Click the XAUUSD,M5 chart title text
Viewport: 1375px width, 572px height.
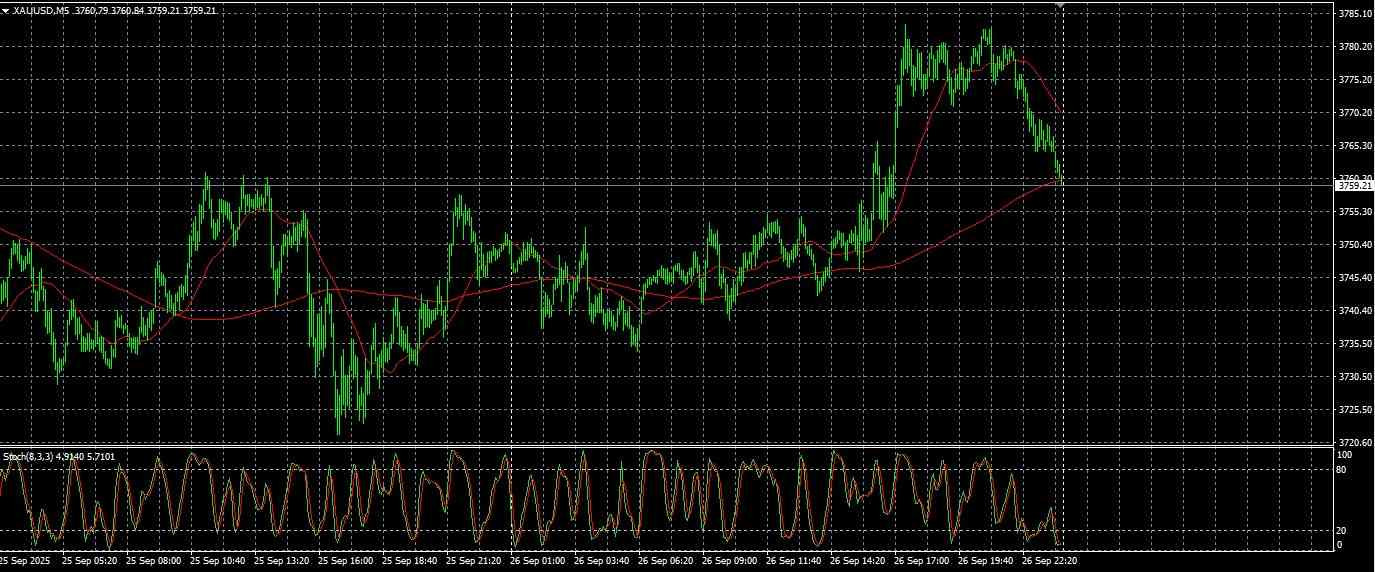coord(42,10)
